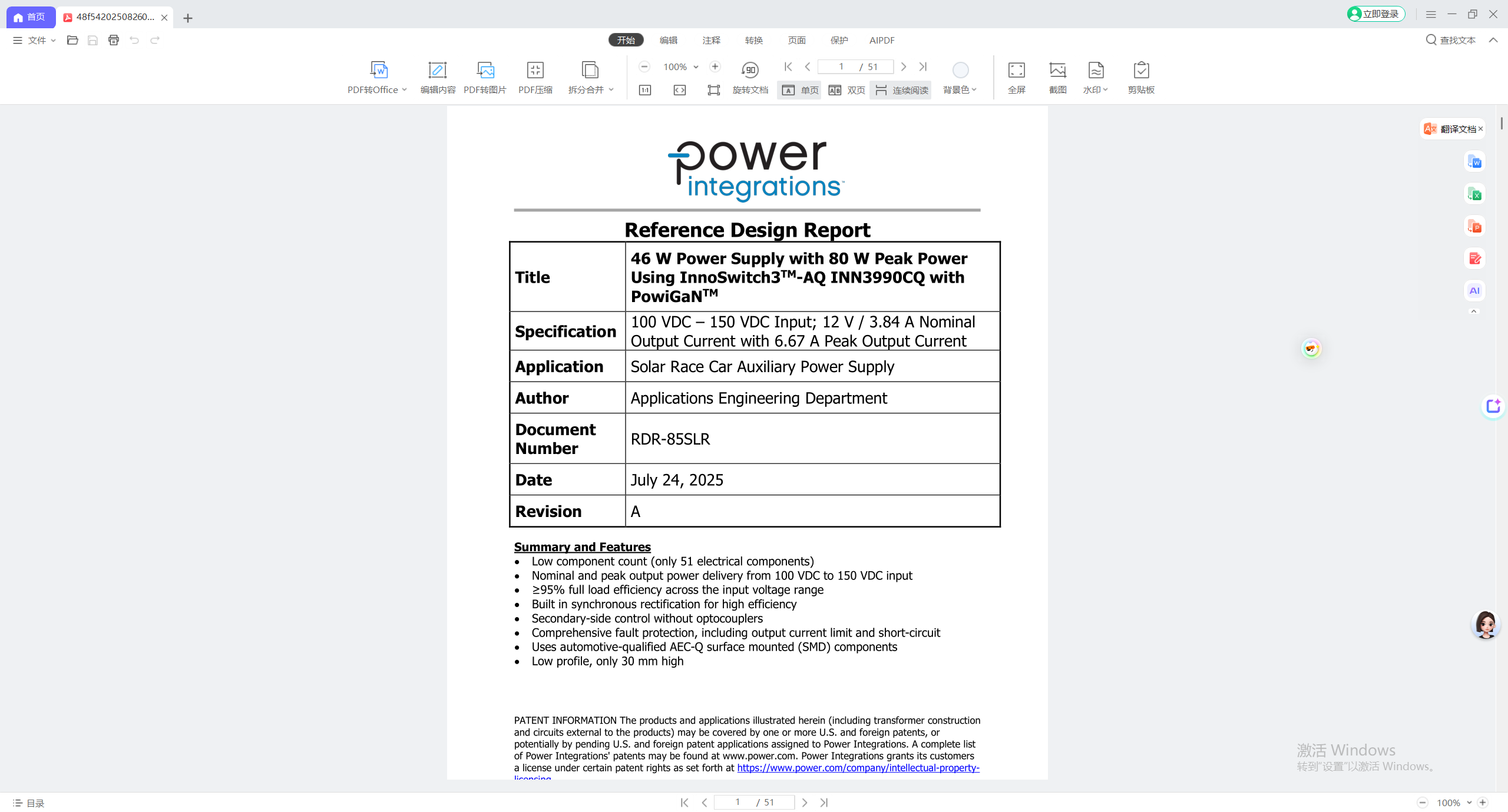
Task: Enter 全屏 full screen mode
Action: [1017, 77]
